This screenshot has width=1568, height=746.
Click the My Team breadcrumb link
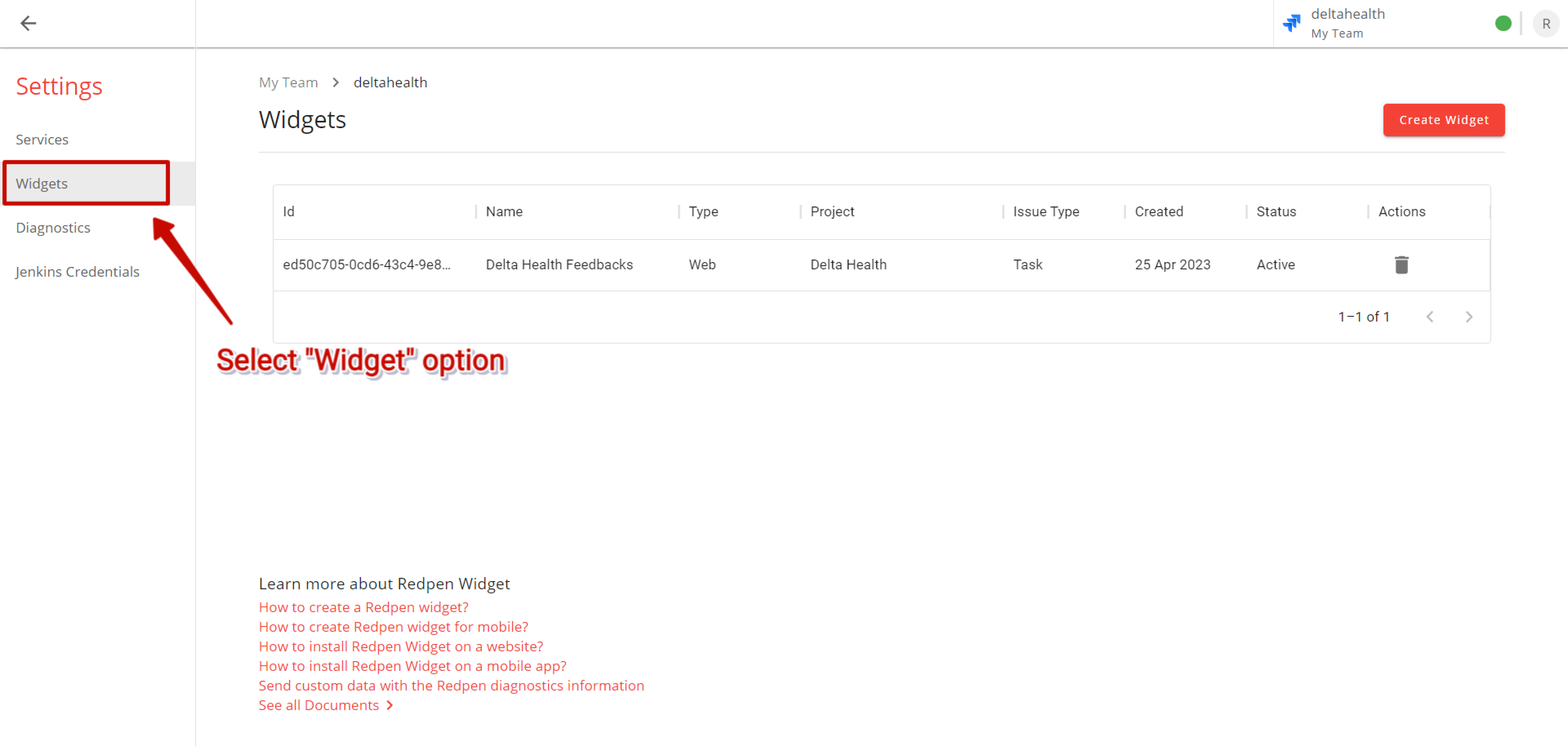click(289, 82)
